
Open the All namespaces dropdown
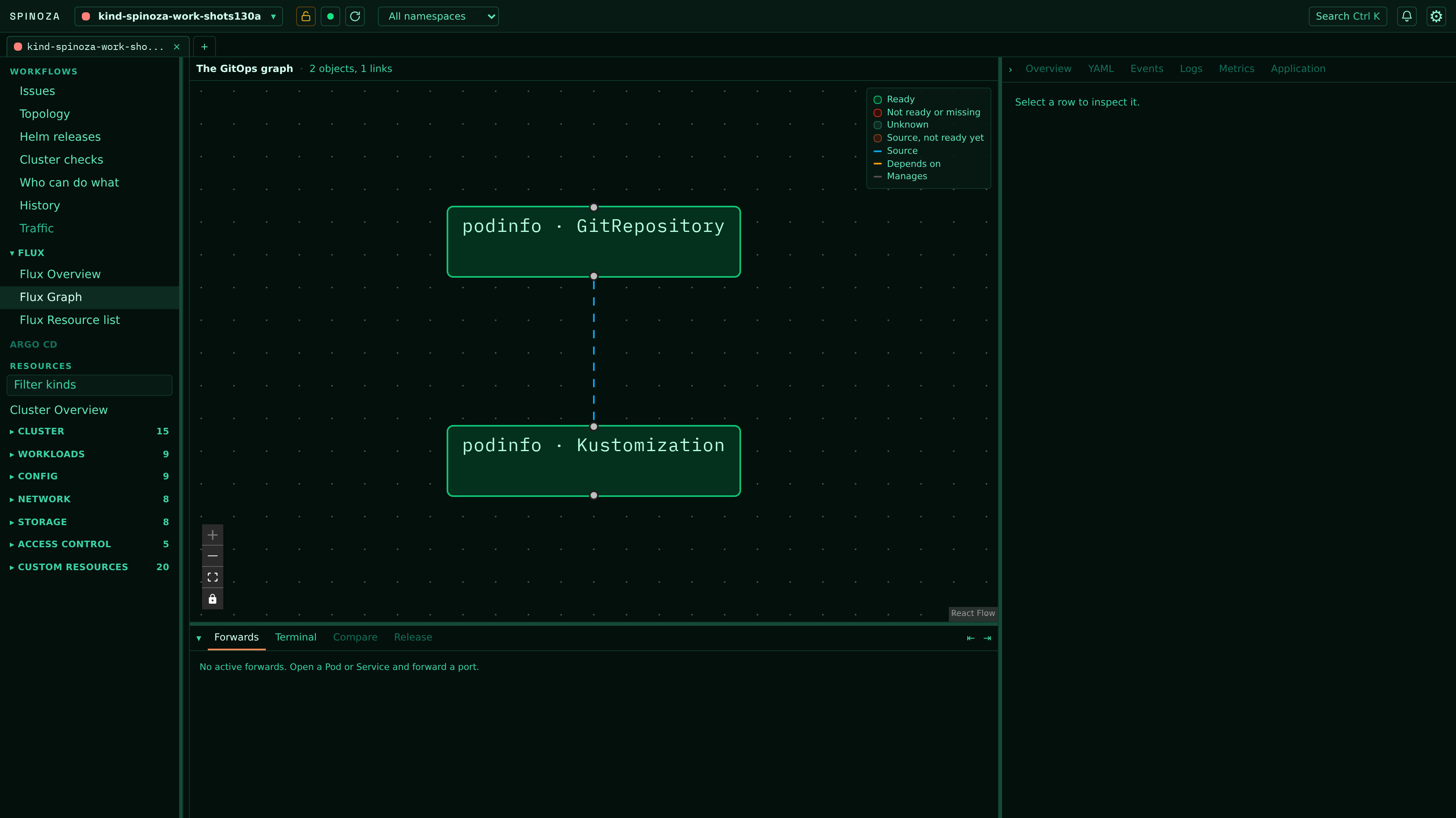click(x=438, y=16)
